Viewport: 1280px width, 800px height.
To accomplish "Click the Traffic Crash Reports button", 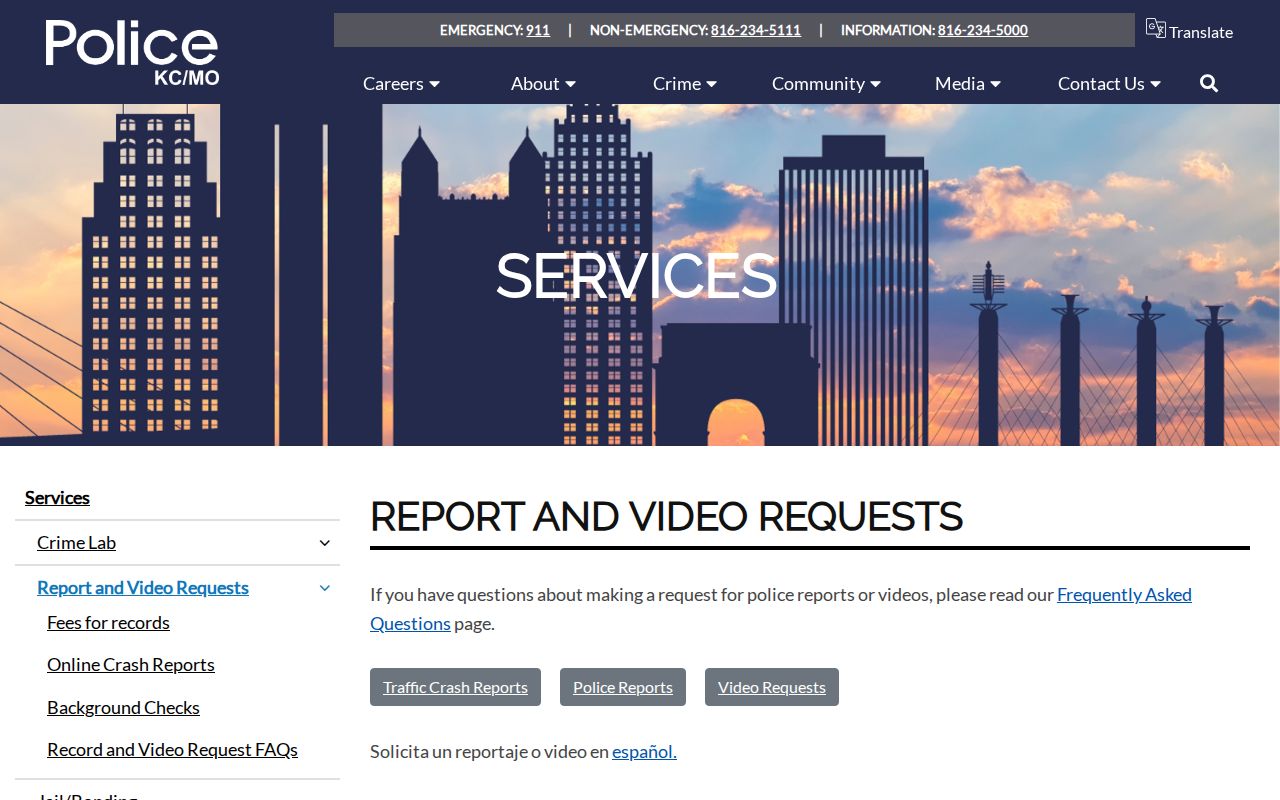I will click(455, 687).
